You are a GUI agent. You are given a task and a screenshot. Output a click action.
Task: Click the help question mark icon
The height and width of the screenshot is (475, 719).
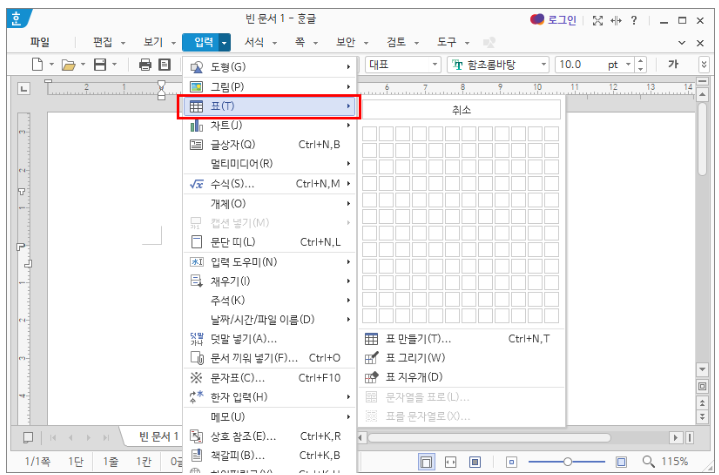coord(634,20)
